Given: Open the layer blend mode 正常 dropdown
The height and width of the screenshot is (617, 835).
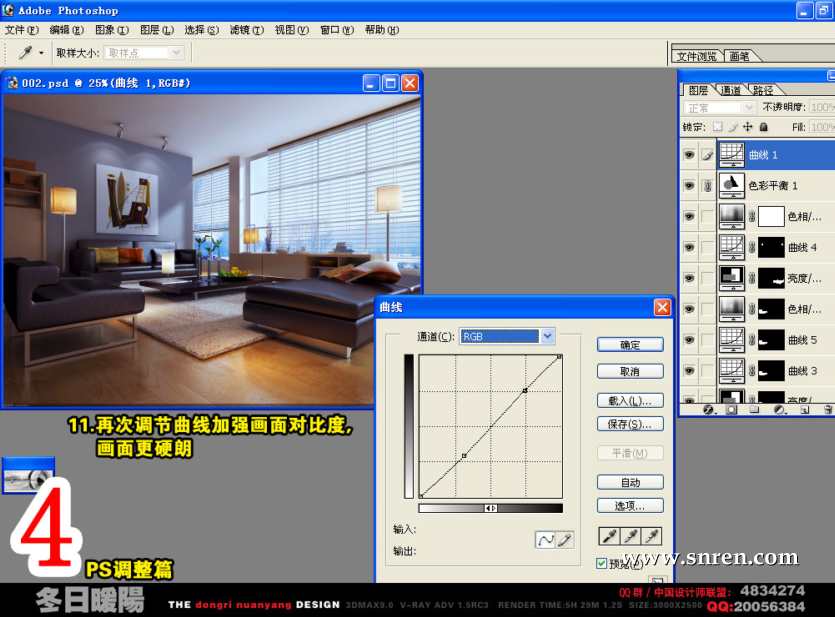Looking at the screenshot, I should tap(719, 107).
